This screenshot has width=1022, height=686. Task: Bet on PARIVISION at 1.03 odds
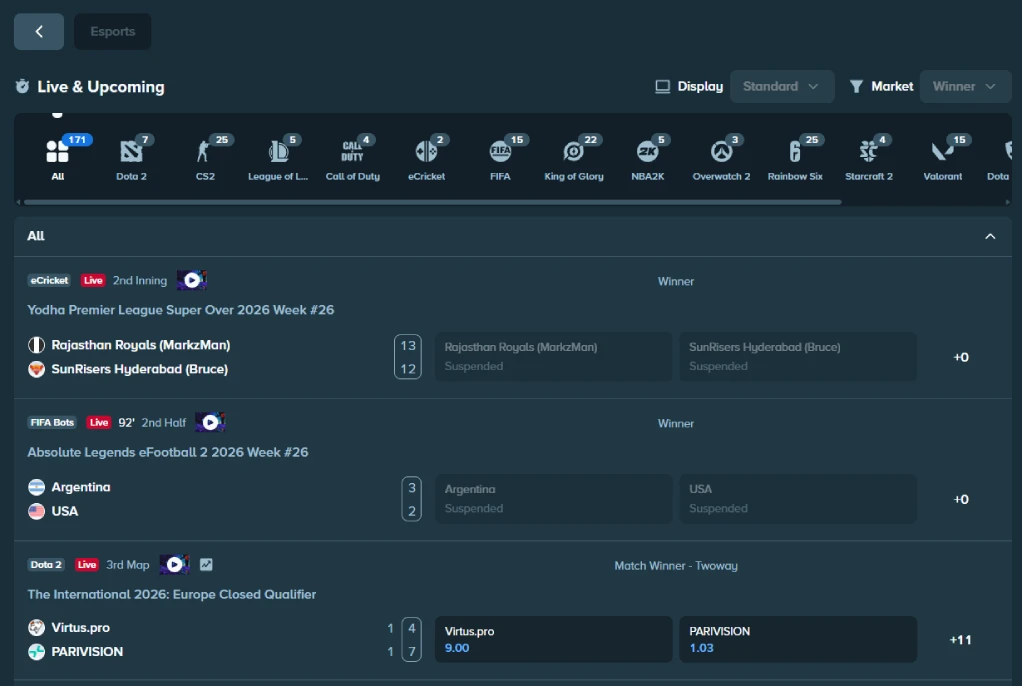[x=798, y=640]
